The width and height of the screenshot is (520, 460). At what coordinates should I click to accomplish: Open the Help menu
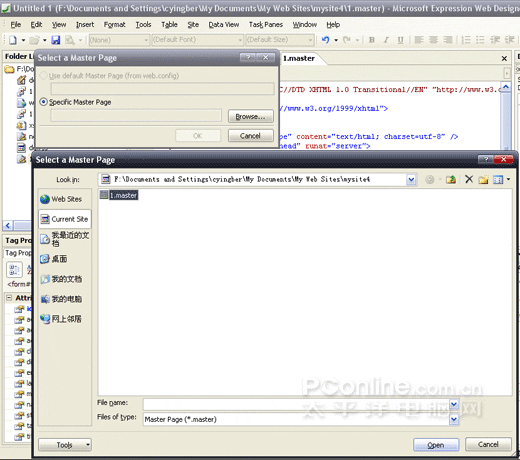tap(333, 25)
